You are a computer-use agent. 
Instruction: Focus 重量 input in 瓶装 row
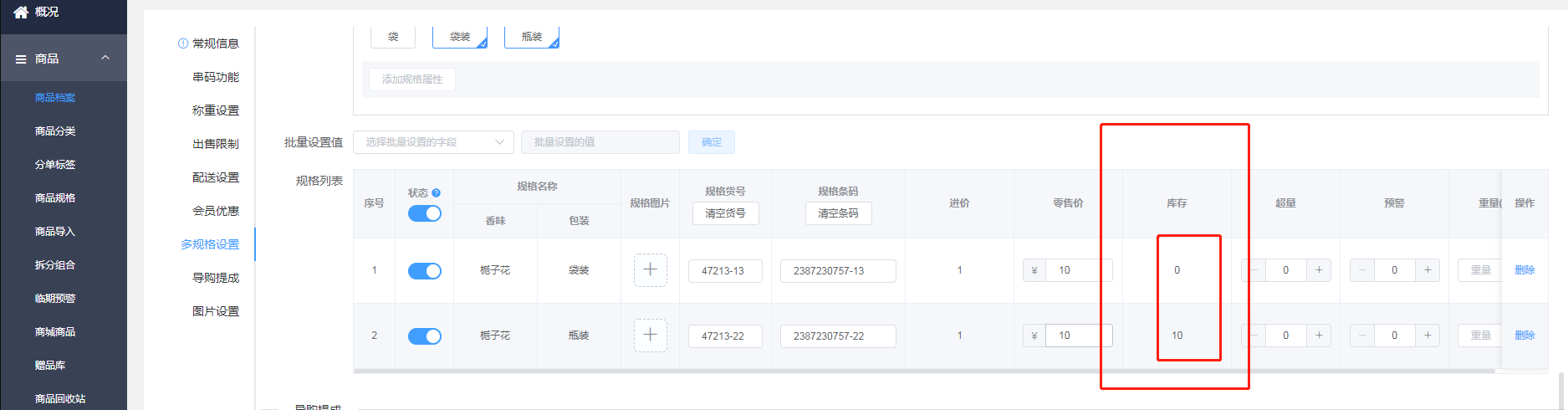coord(1479,336)
